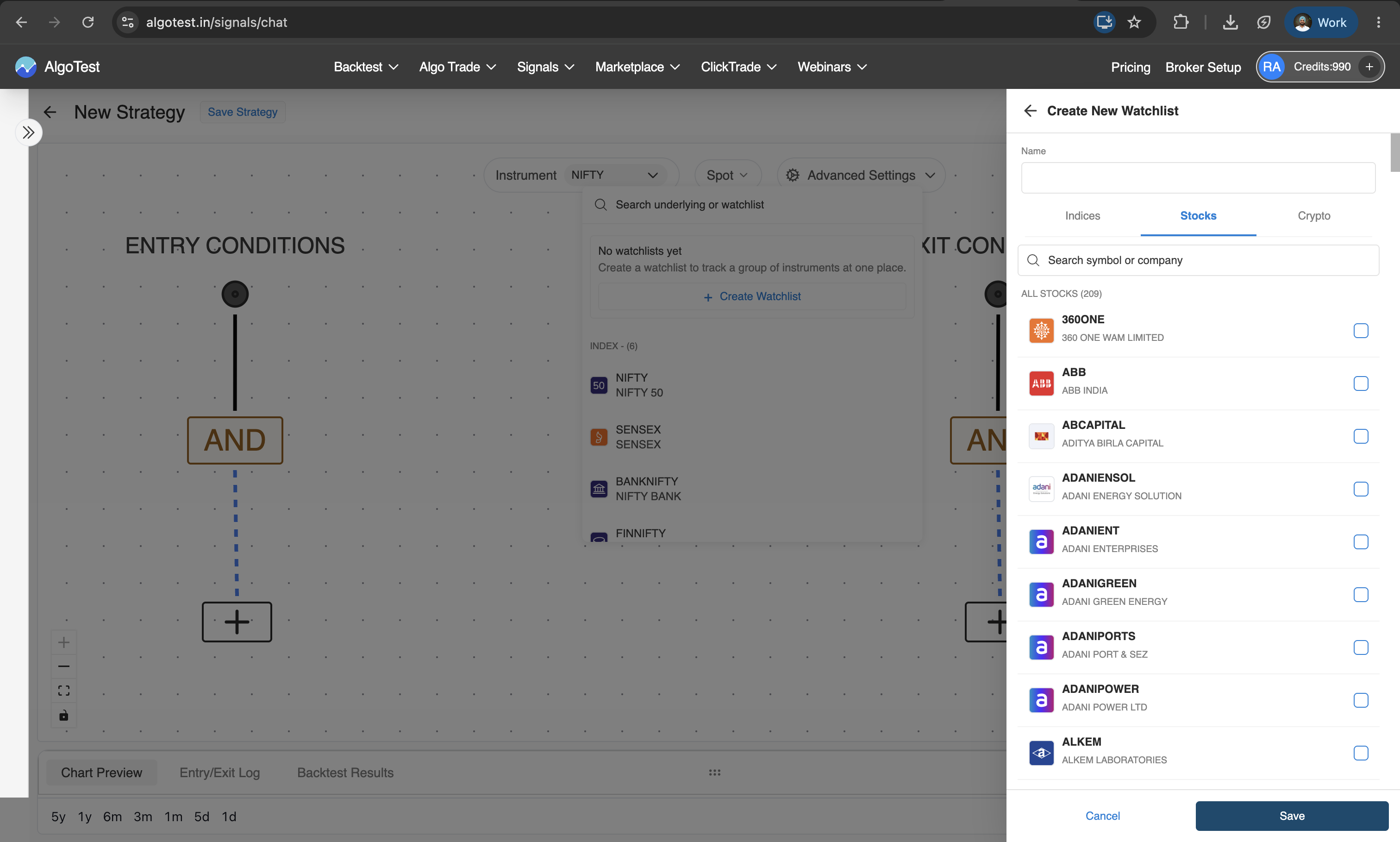The image size is (1400, 842).
Task: Open the Backtest nav dropdown
Action: [x=366, y=67]
